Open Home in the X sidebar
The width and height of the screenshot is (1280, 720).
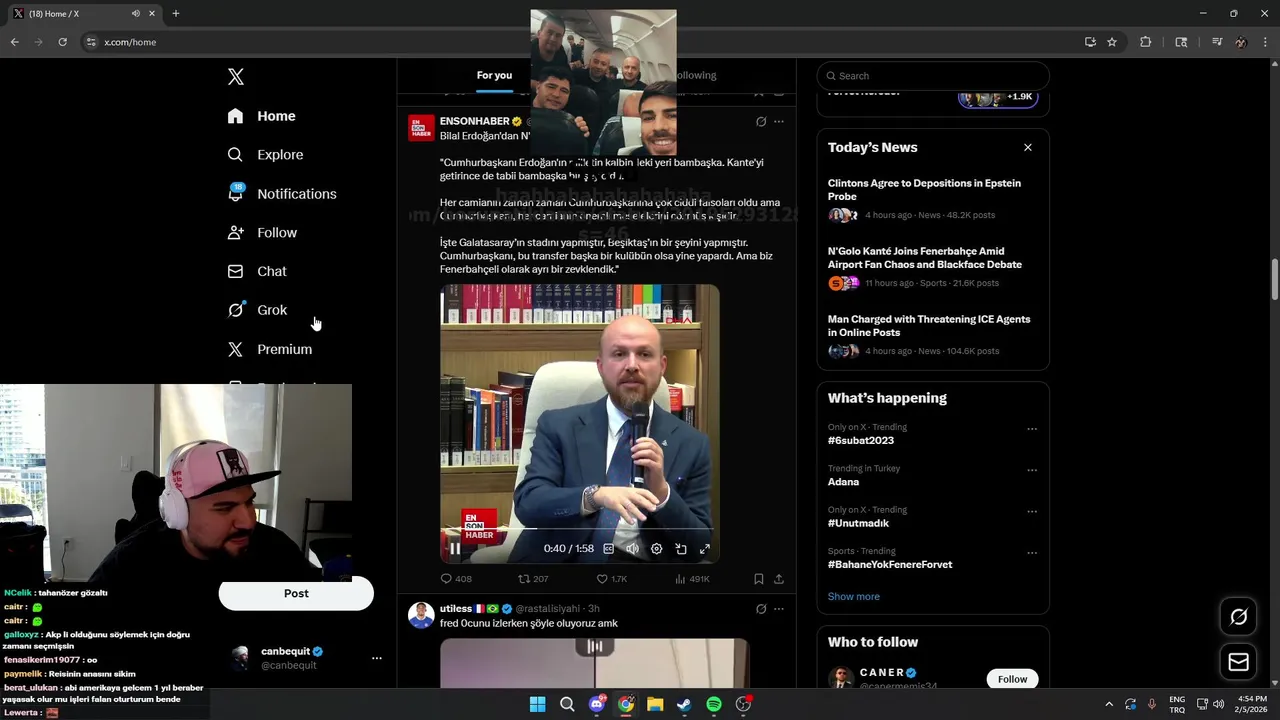click(261, 116)
